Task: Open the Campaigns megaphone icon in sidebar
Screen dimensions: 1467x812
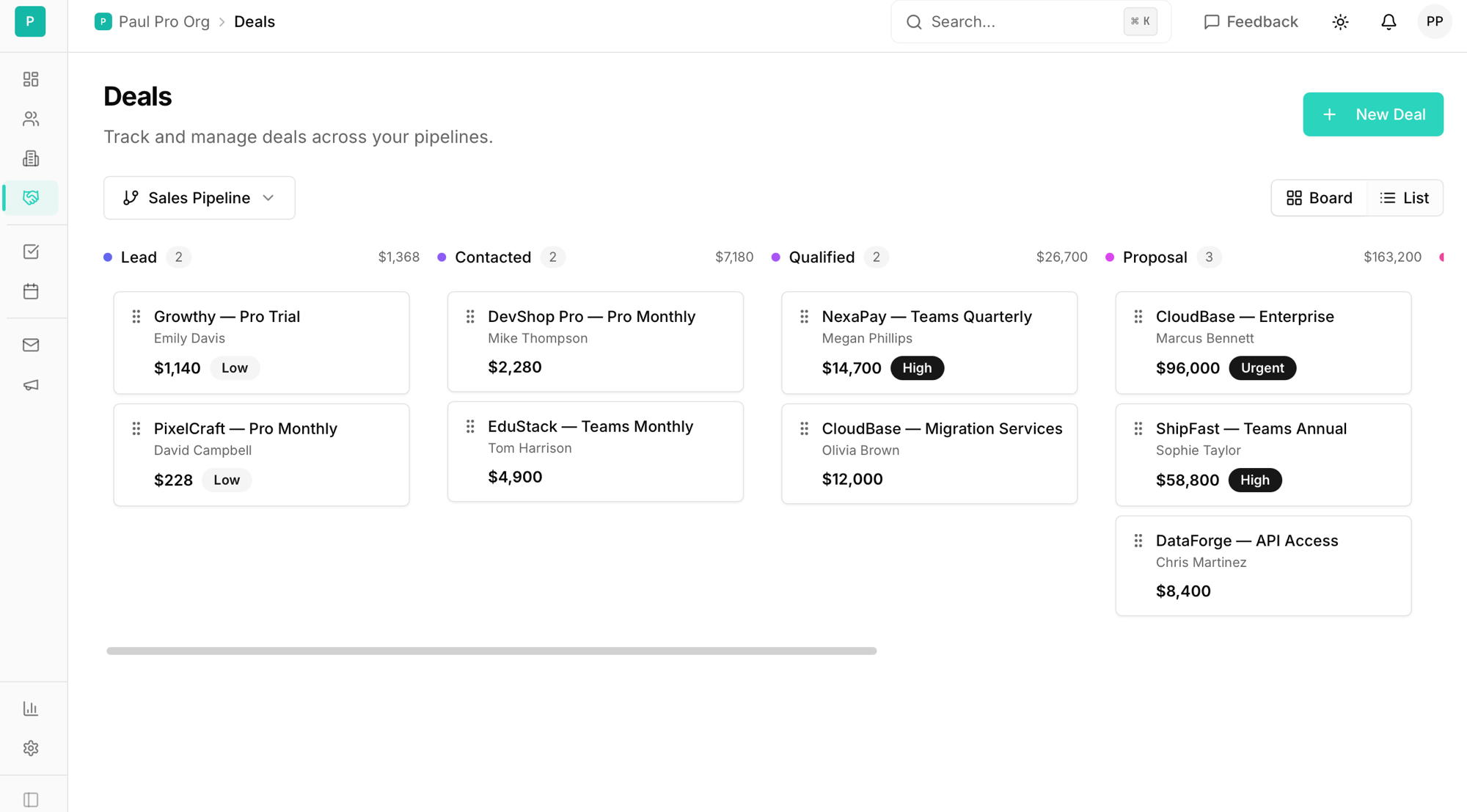Action: pyautogui.click(x=31, y=384)
